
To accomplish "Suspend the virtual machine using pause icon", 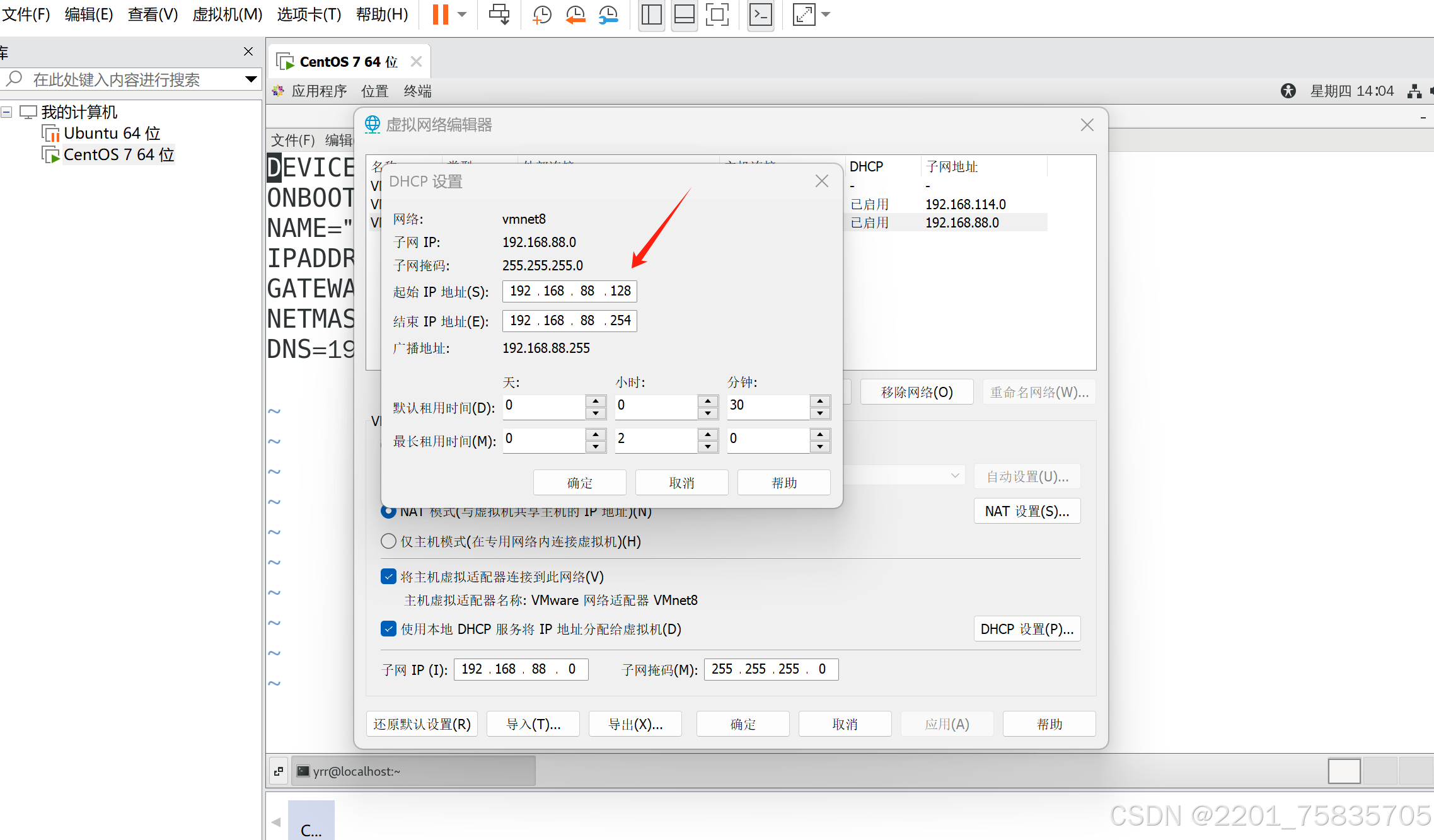I will pos(439,14).
